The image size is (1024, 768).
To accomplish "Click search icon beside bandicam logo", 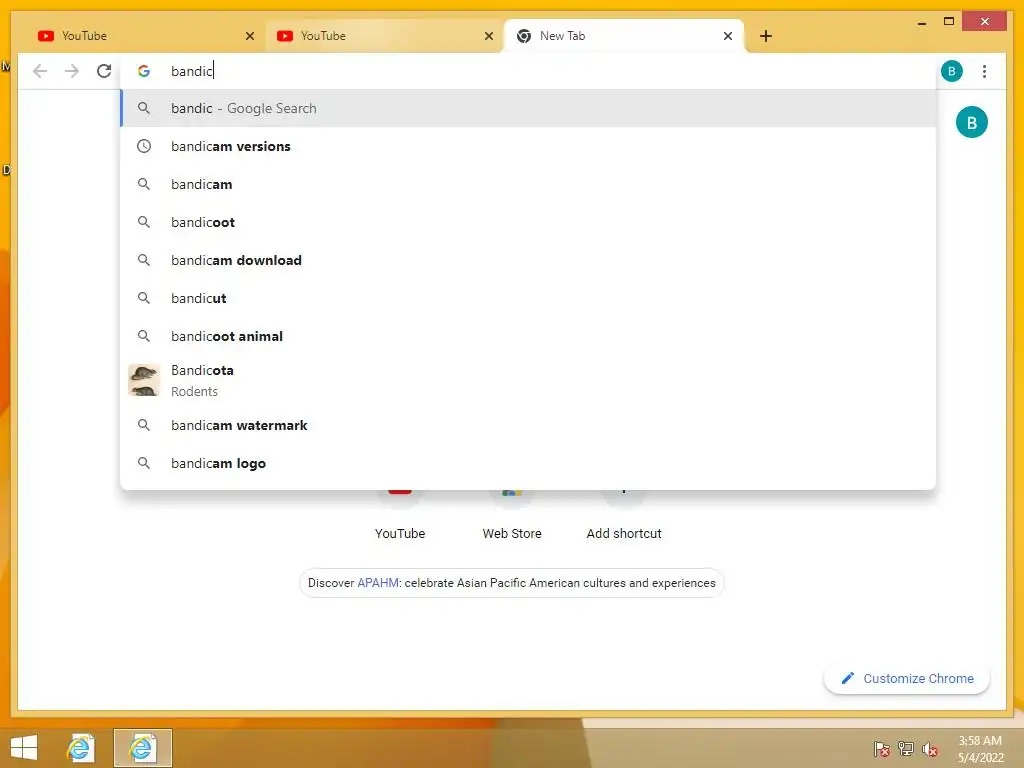I will click(x=144, y=463).
